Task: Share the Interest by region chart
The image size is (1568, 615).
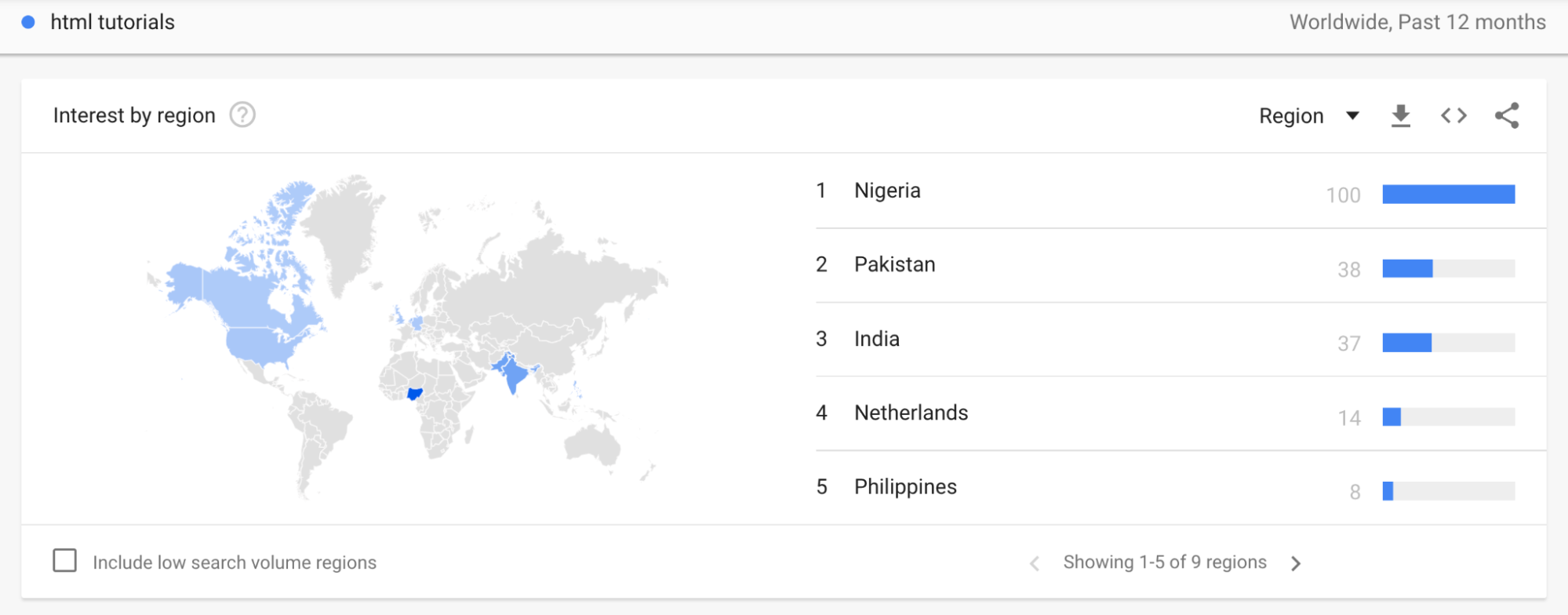Action: (1506, 115)
